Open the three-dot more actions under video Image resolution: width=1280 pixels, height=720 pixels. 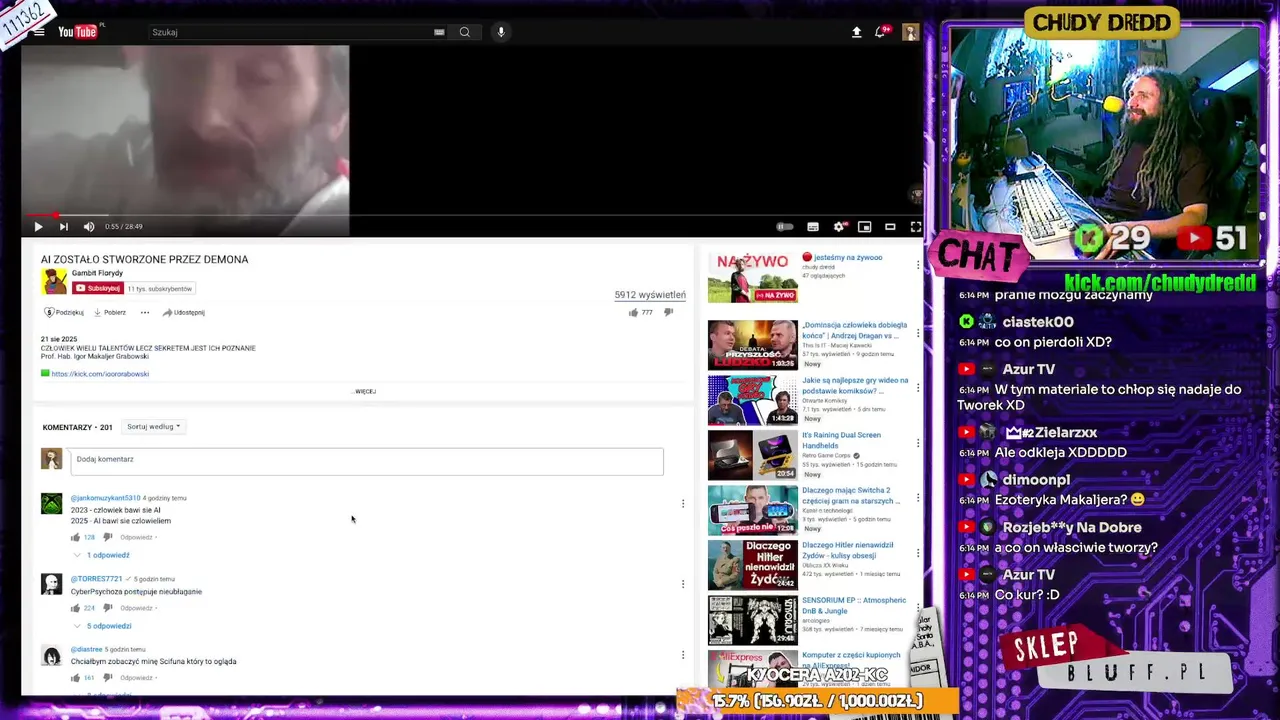tap(144, 312)
